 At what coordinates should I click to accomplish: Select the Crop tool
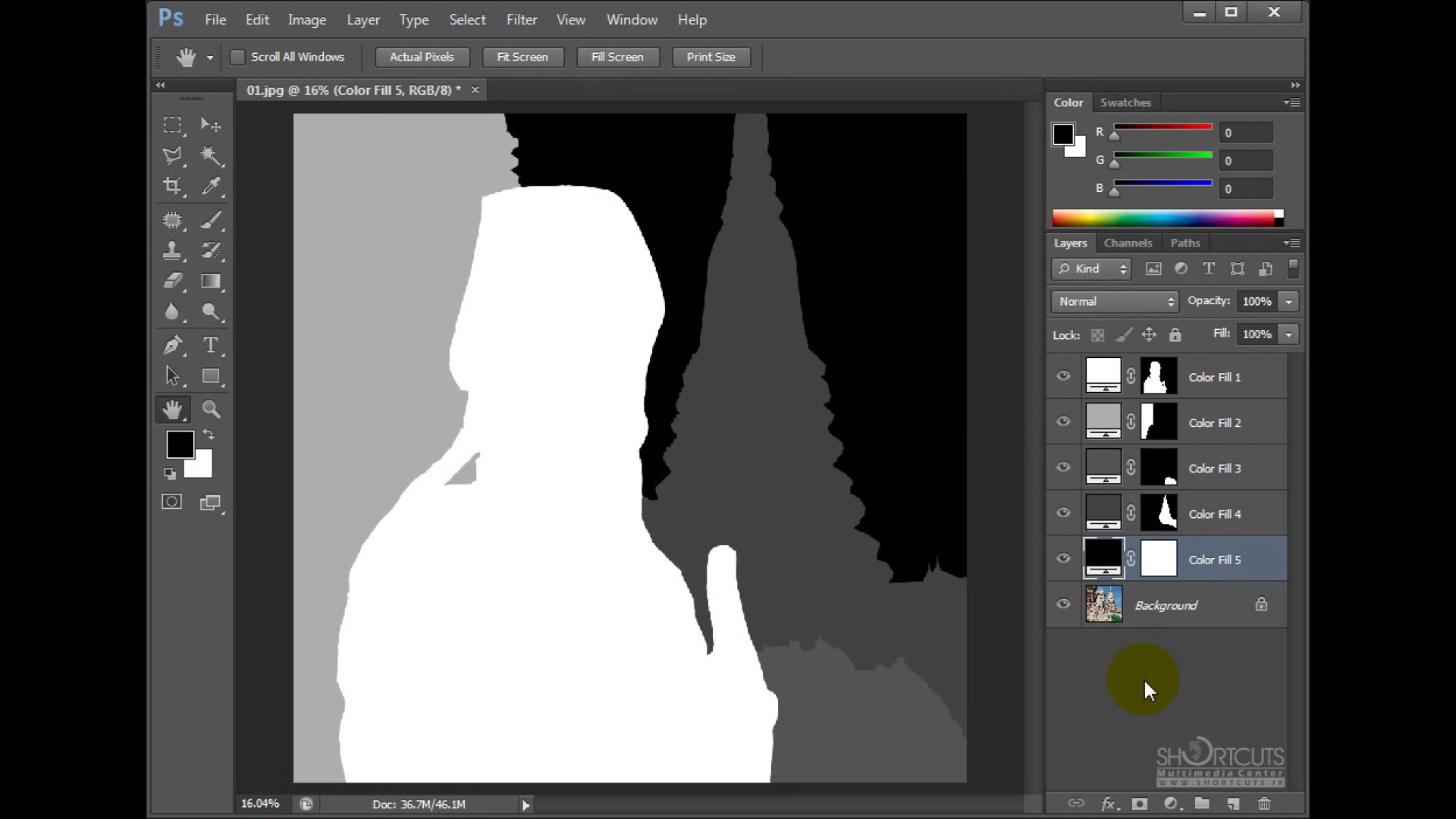tap(173, 186)
